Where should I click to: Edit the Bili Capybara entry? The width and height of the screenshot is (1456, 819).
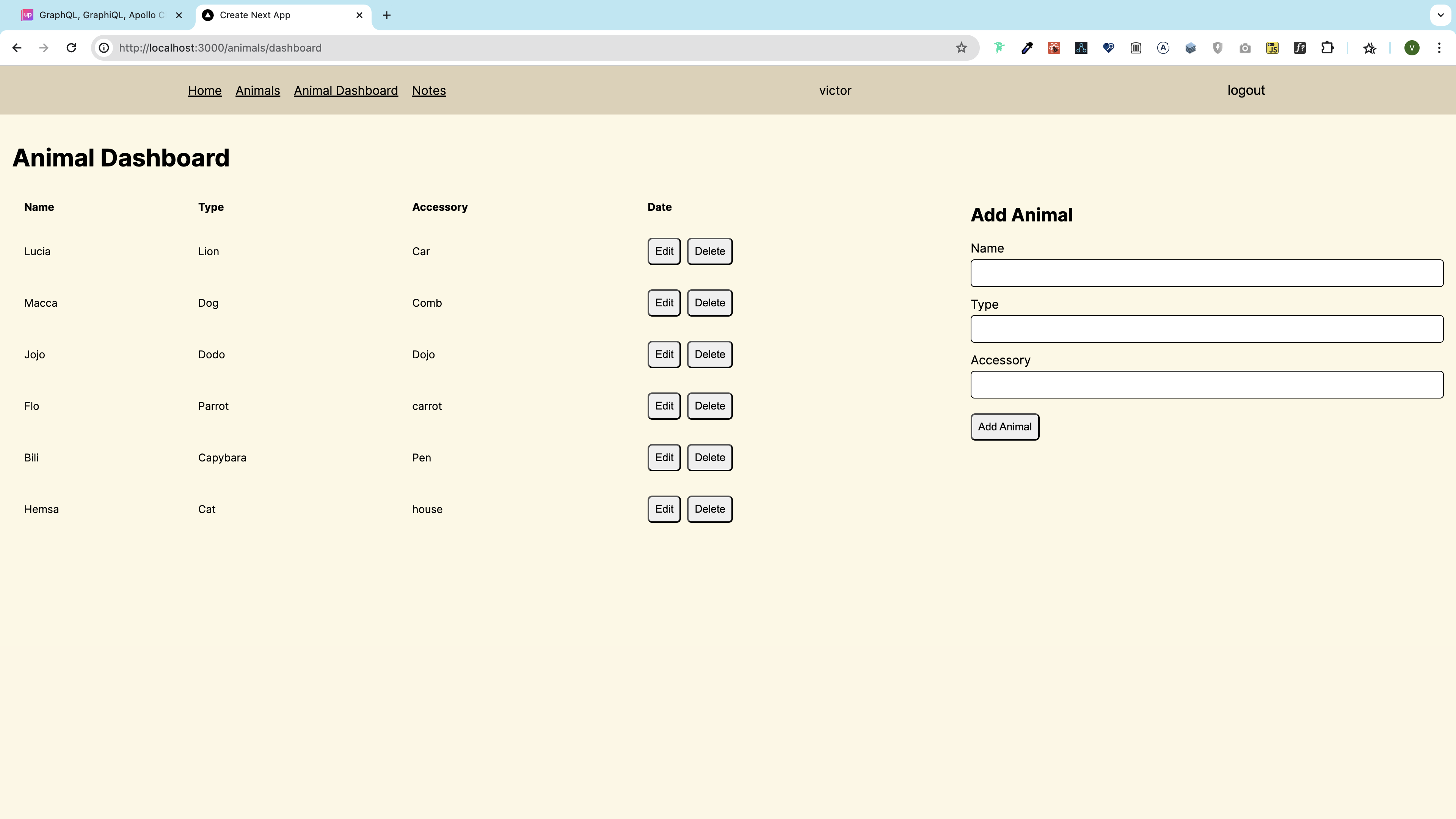(664, 457)
